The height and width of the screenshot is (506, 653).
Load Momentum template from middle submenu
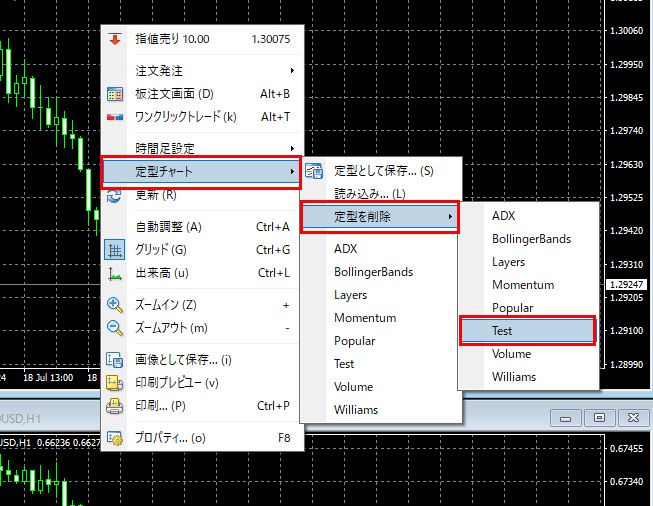point(381,318)
